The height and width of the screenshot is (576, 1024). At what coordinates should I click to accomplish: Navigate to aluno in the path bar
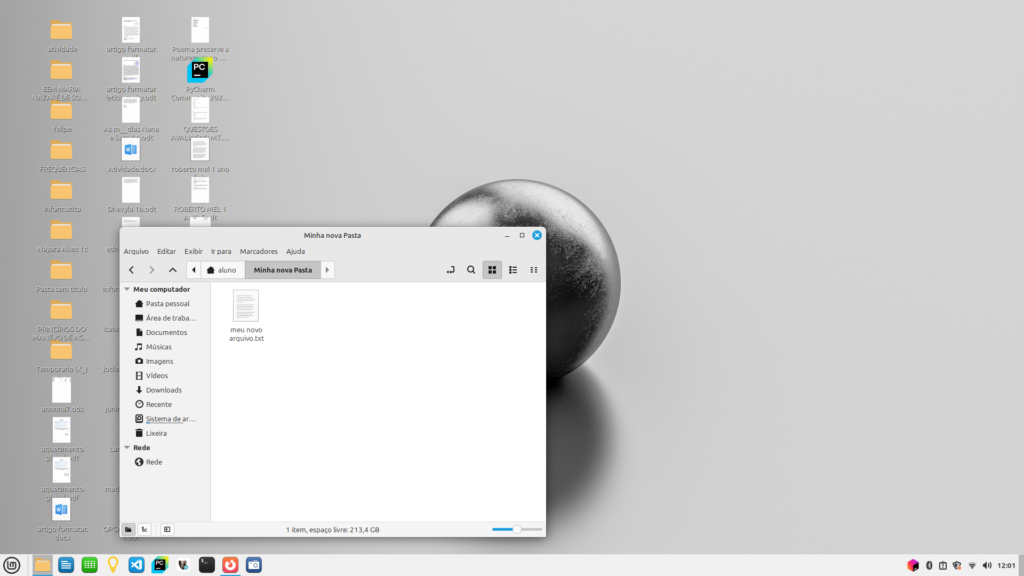coord(221,270)
